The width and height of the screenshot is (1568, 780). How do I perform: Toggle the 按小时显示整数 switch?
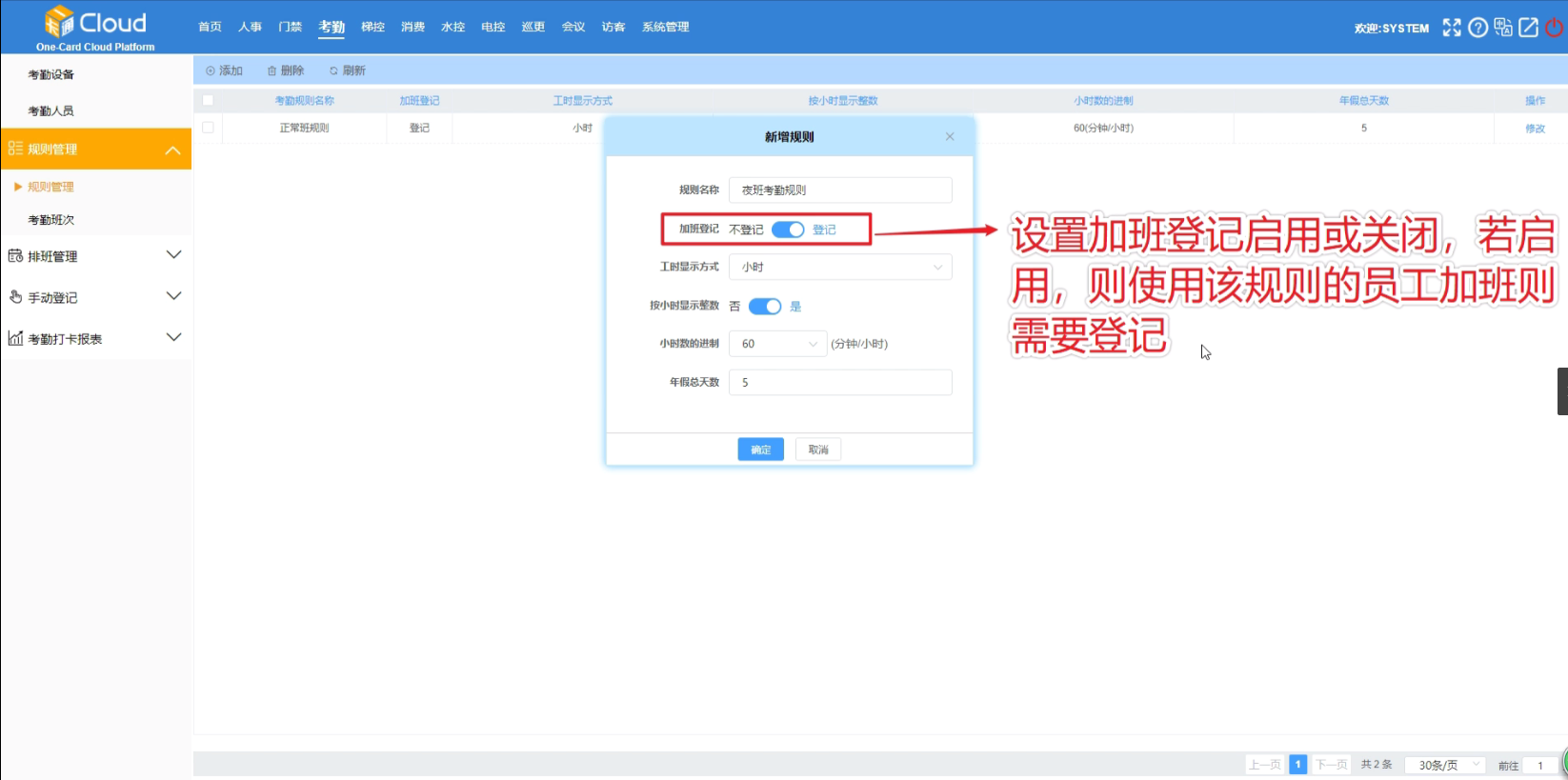coord(765,306)
